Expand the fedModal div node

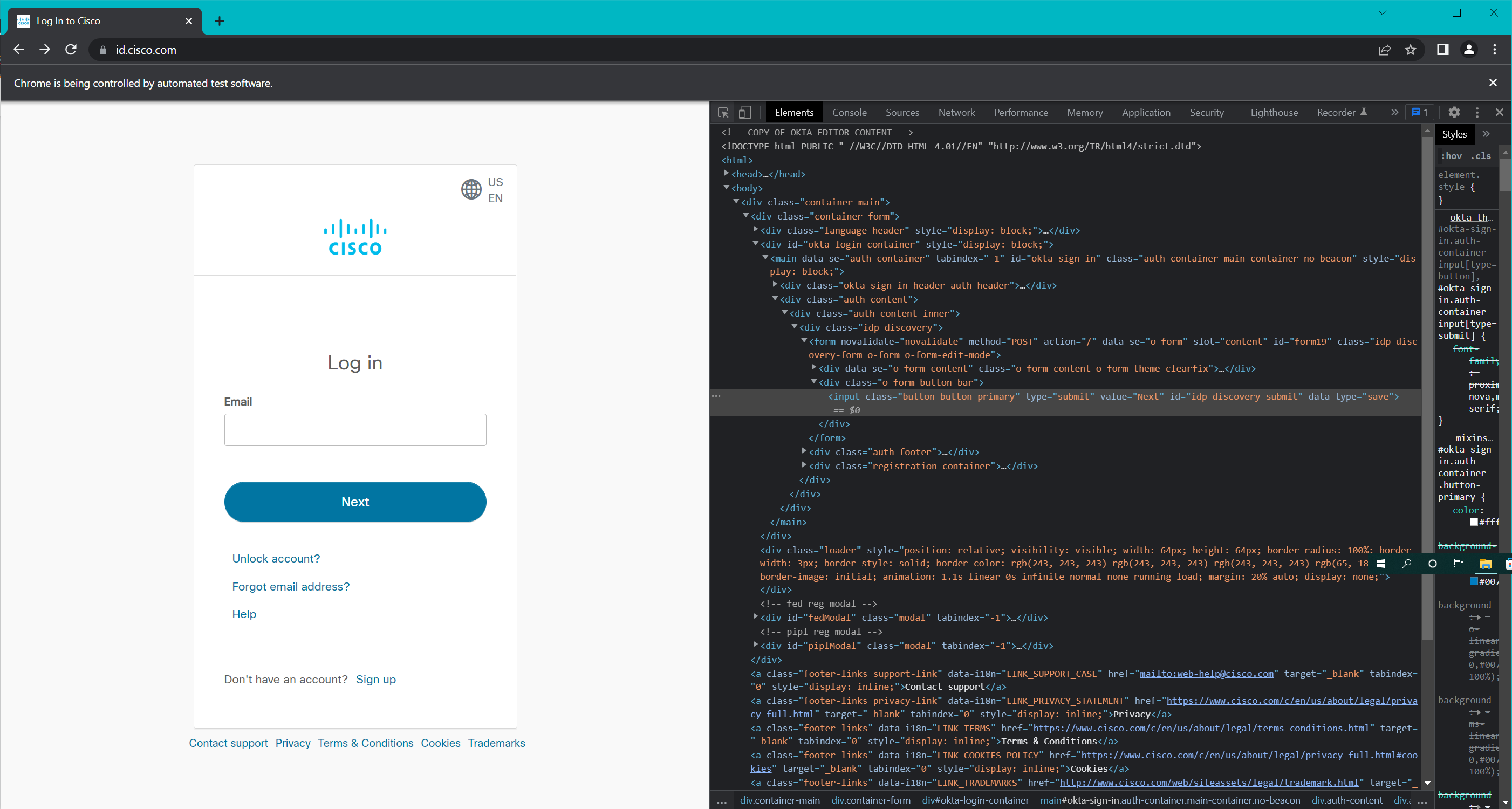point(756,617)
